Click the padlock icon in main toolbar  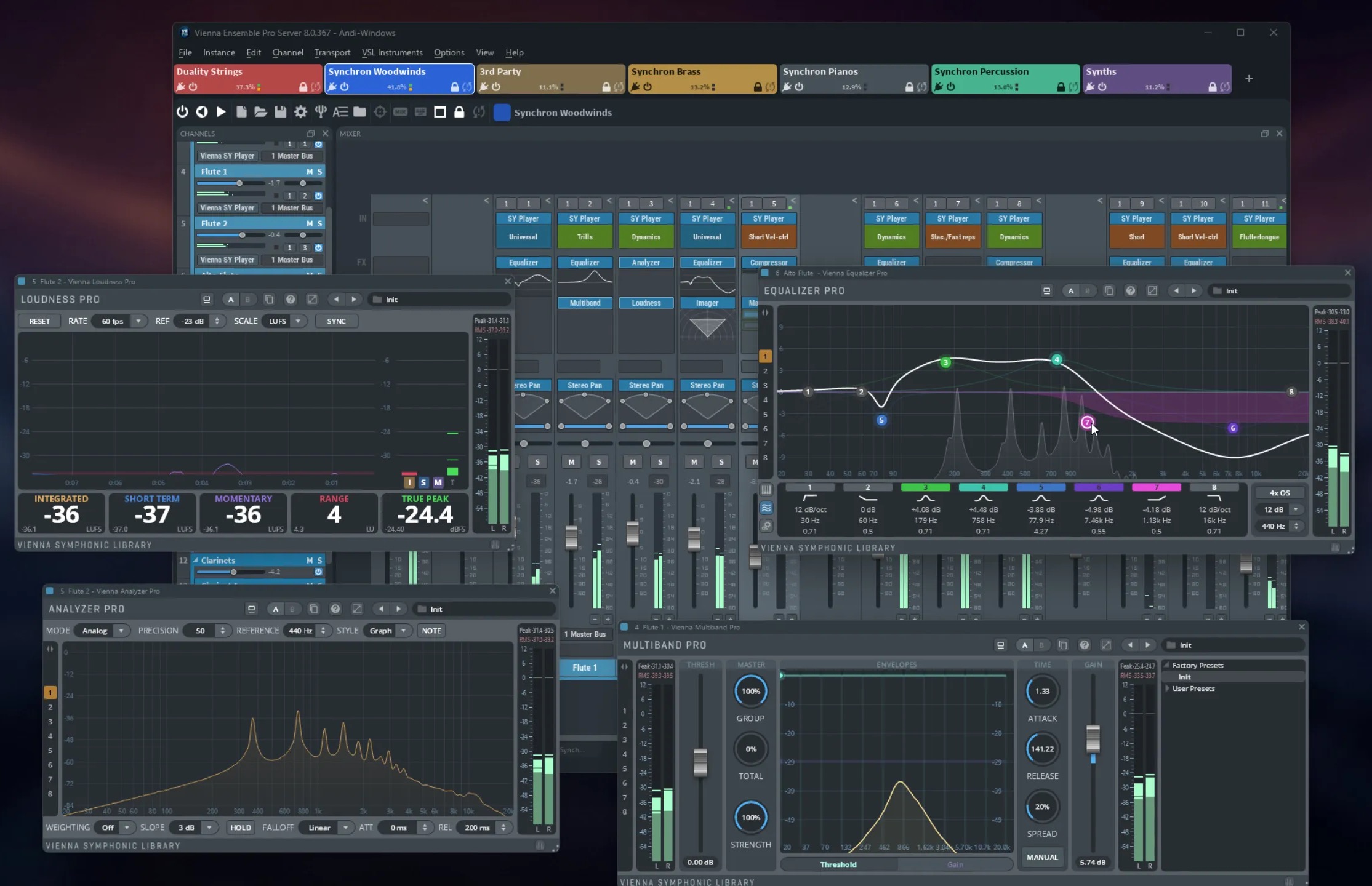pyautogui.click(x=459, y=112)
